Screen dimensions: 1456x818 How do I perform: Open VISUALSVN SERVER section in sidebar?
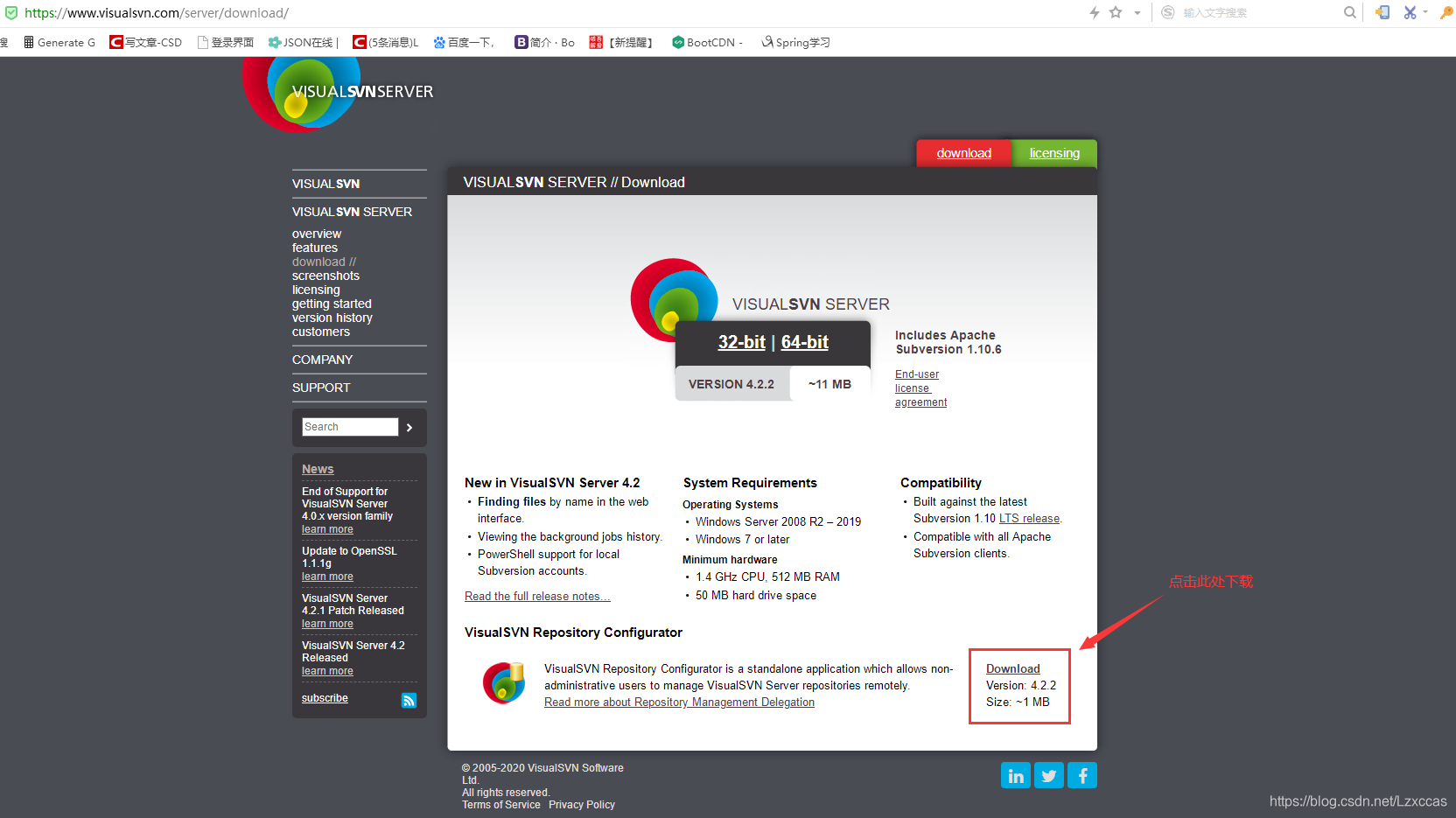point(352,212)
